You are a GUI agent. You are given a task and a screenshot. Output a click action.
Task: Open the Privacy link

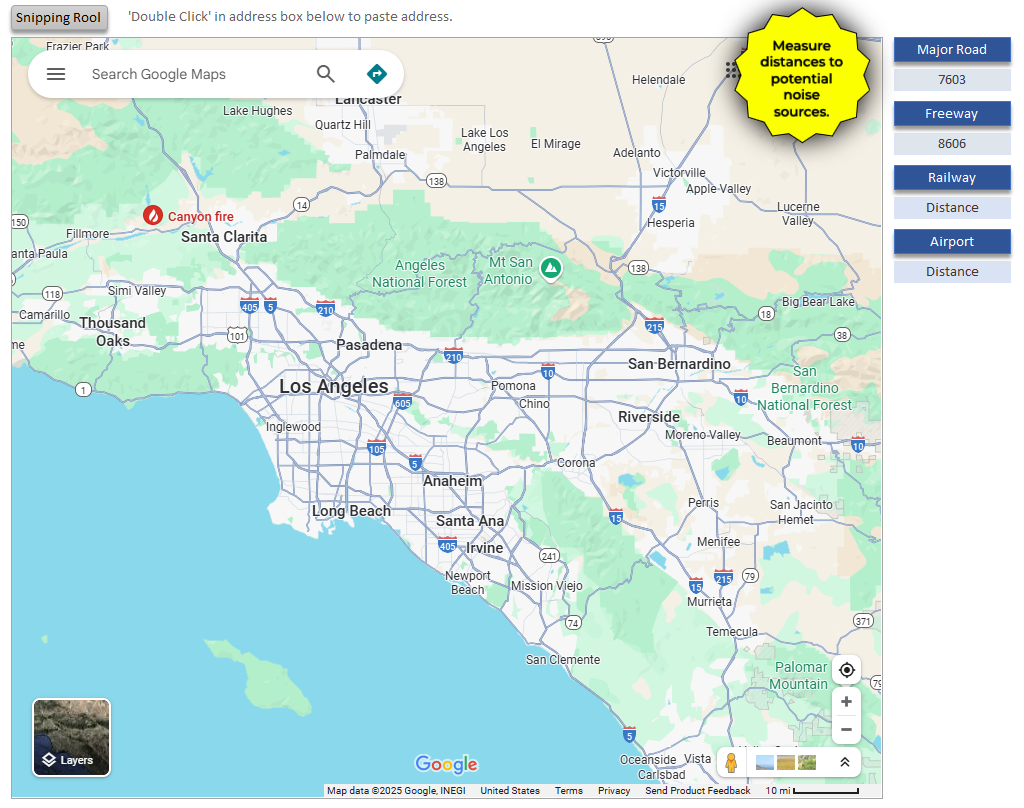coord(614,790)
